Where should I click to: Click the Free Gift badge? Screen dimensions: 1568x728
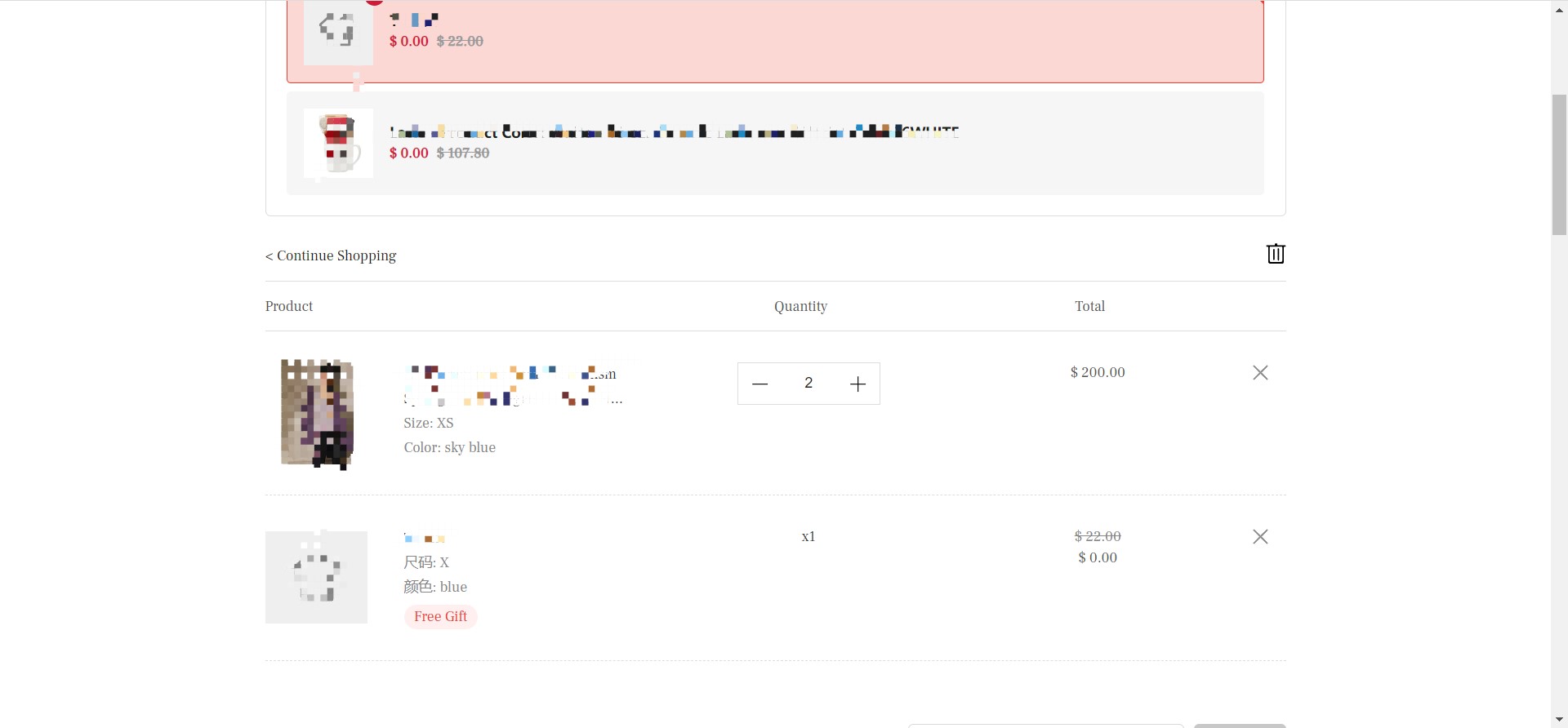tap(440, 616)
